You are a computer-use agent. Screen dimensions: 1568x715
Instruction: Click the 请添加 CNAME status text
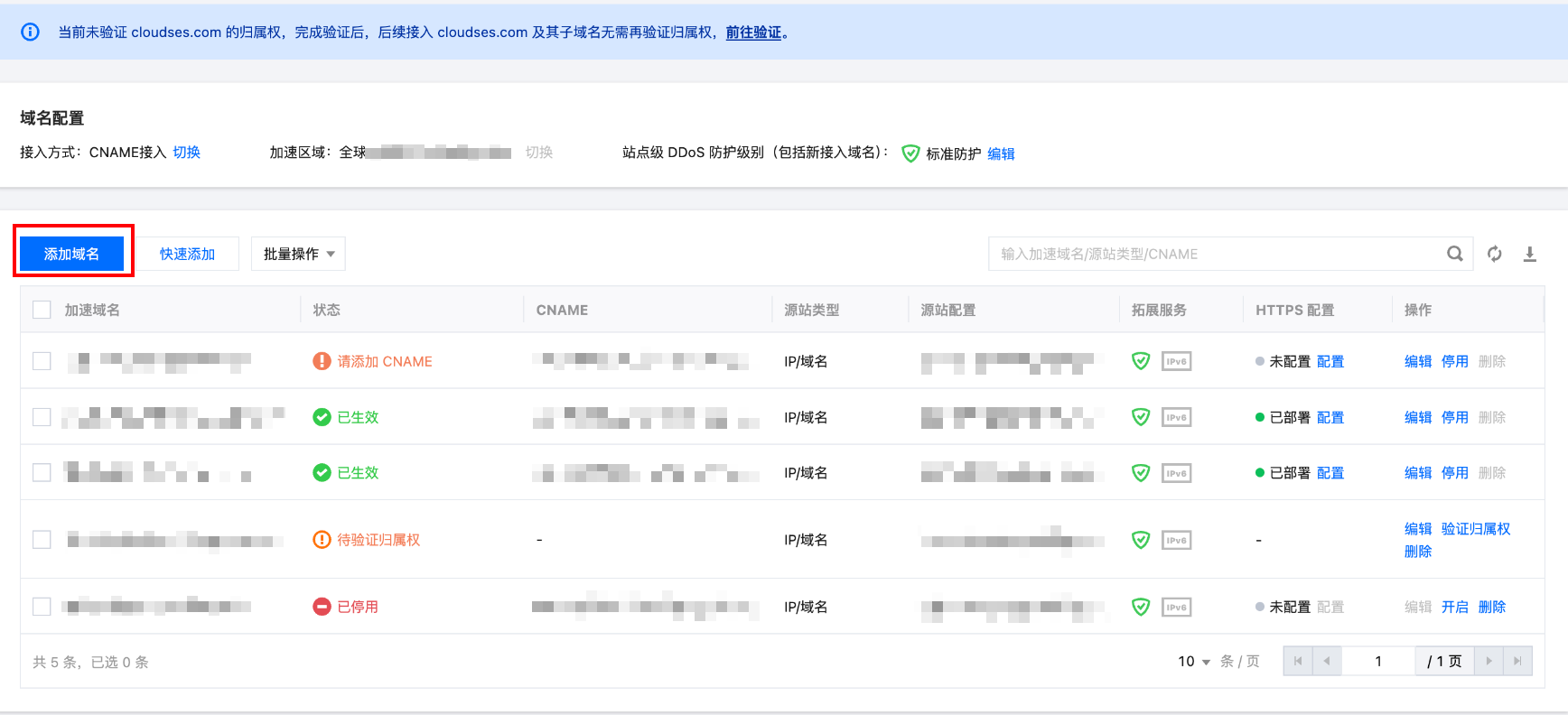pyautogui.click(x=385, y=361)
